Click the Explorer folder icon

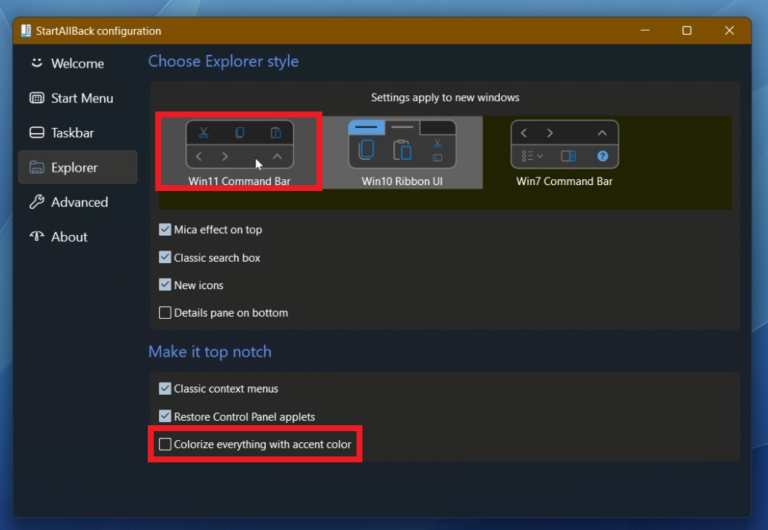point(37,168)
